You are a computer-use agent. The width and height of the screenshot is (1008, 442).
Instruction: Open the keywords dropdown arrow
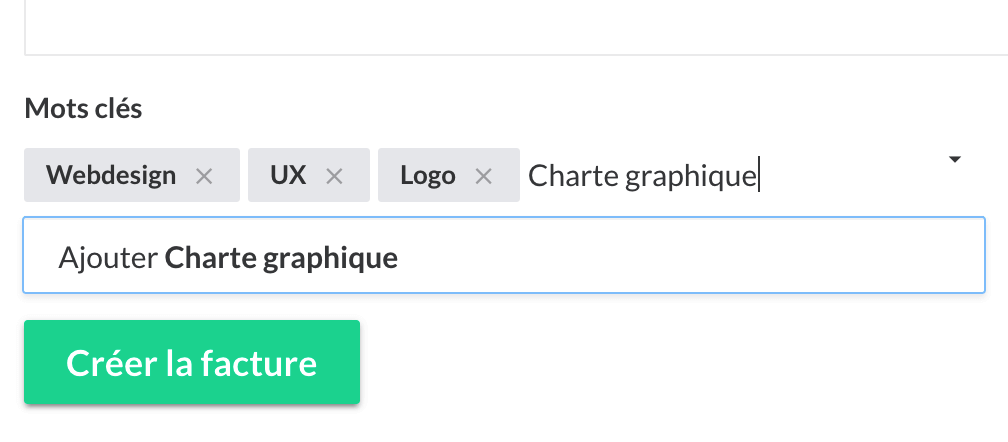[x=955, y=159]
